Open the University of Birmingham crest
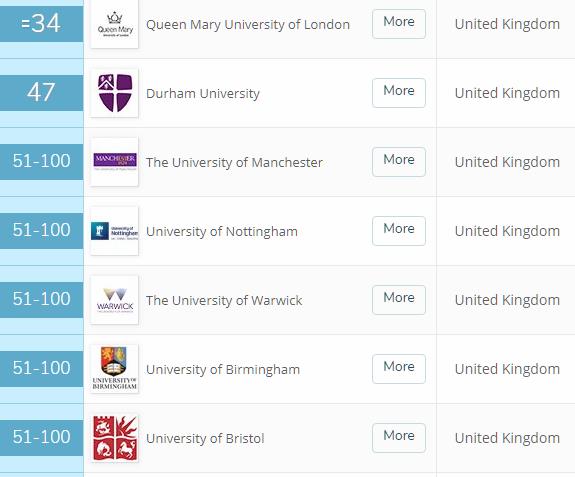This screenshot has width=575, height=477. coord(114,368)
